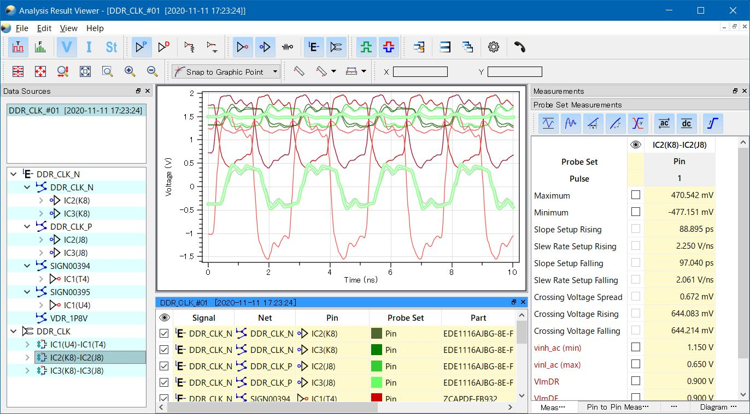Expand the IC1(U4)-IC1(T4) tree item
Image resolution: width=750 pixels, height=414 pixels.
pos(27,344)
